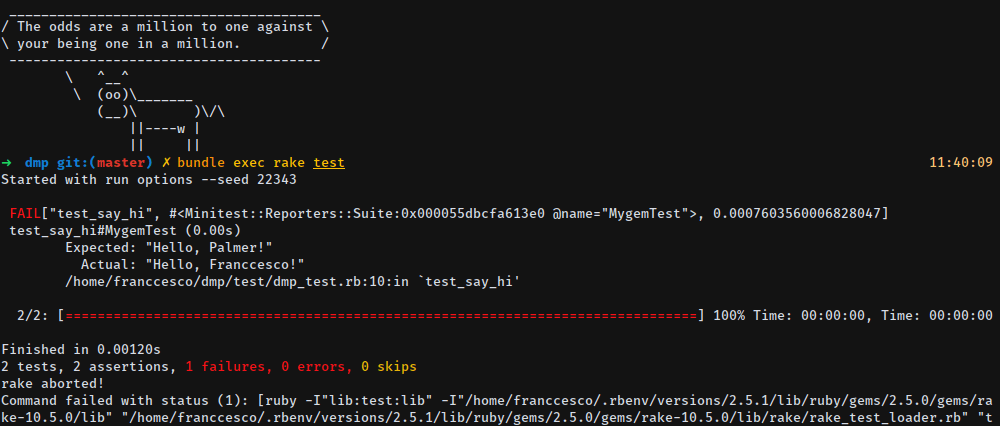Click the red '1 failures' count
This screenshot has width=1000, height=426.
point(228,367)
